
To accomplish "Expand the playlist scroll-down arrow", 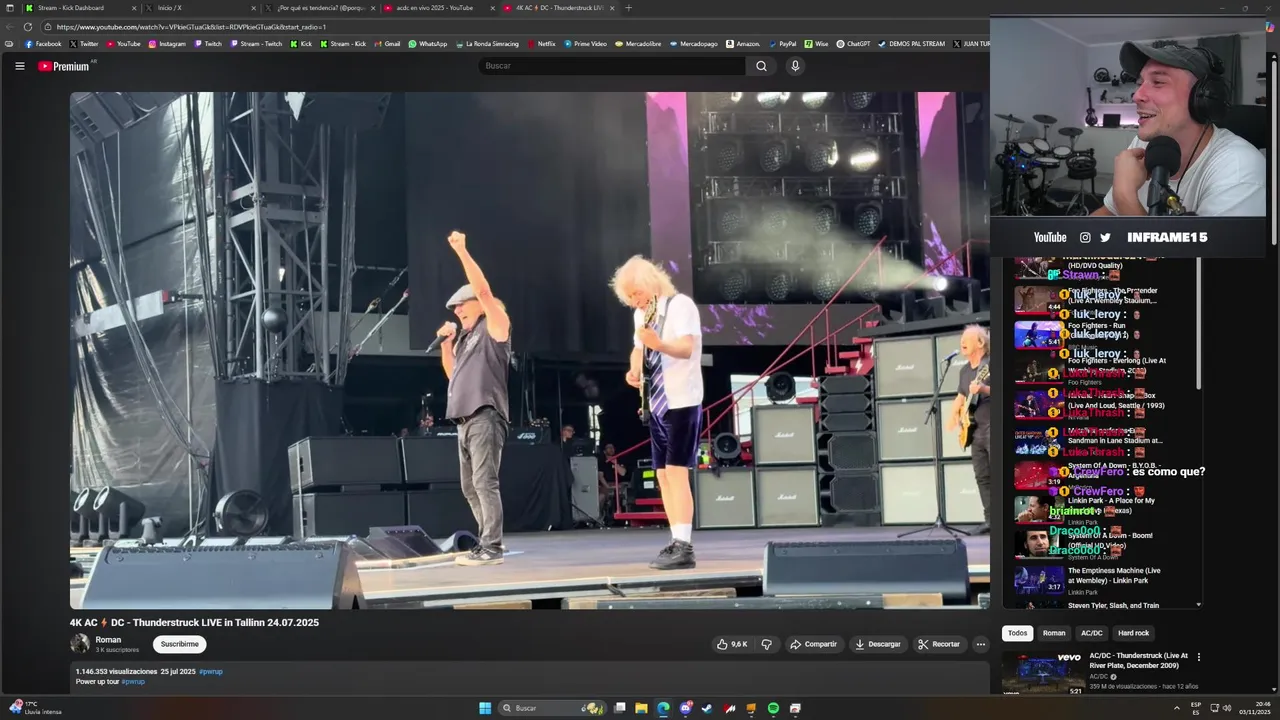I will [1199, 605].
